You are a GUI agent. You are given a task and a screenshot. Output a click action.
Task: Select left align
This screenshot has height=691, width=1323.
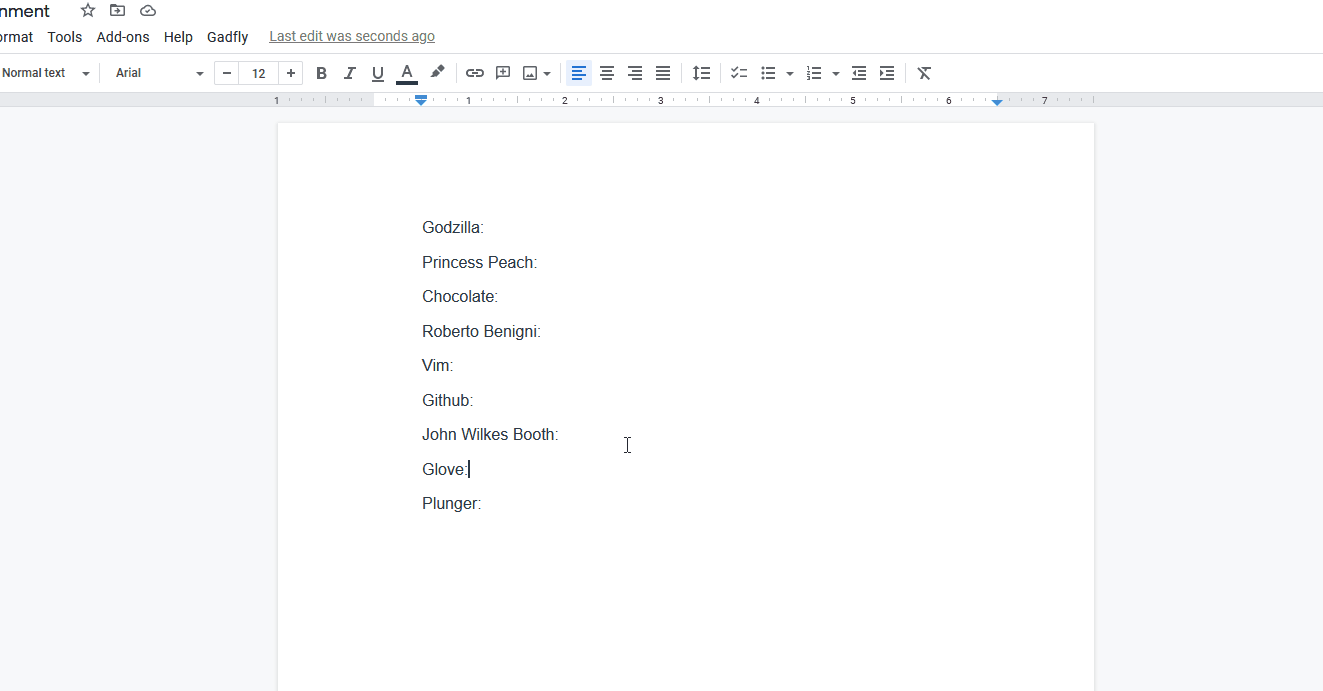click(x=578, y=73)
